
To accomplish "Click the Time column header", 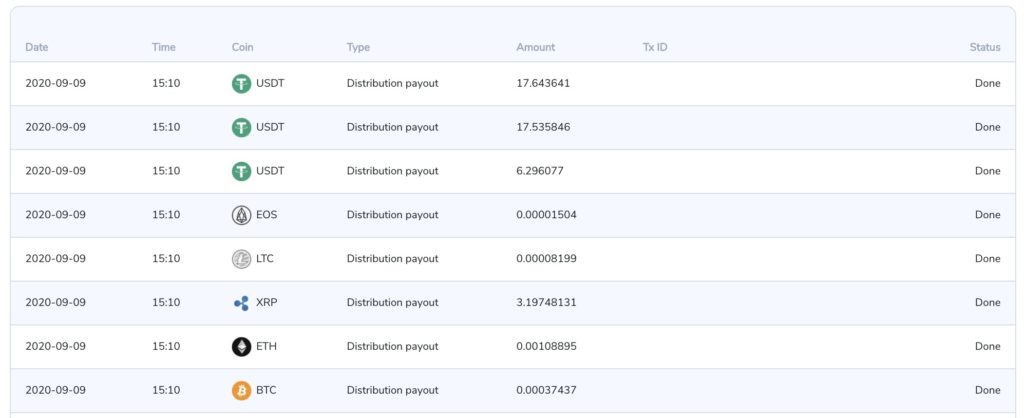I will click(163, 47).
